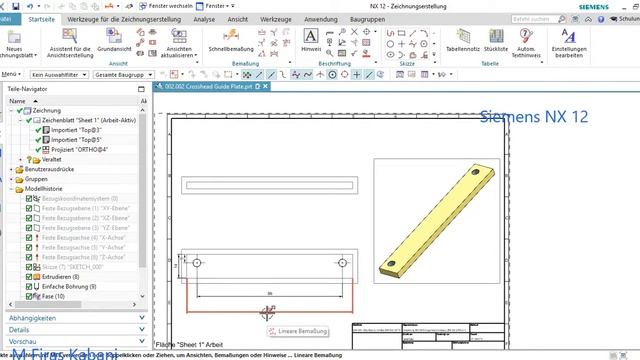640x360 pixels.
Task: Launch Assistent für die Ansichtserstellung
Action: 70,43
